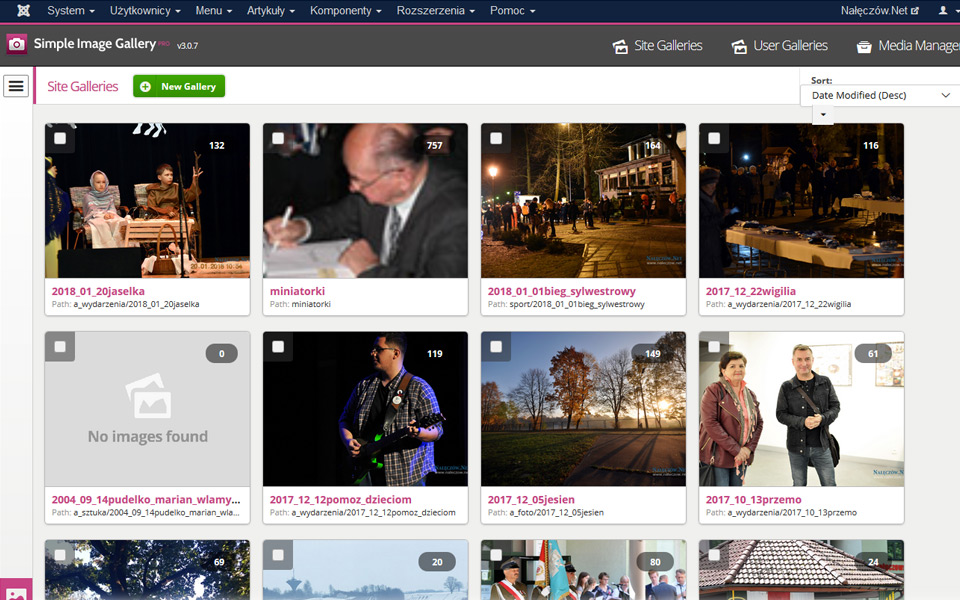
Task: Open the 2017_12_12pomoz_dzieciom gallery title
Action: click(340, 500)
